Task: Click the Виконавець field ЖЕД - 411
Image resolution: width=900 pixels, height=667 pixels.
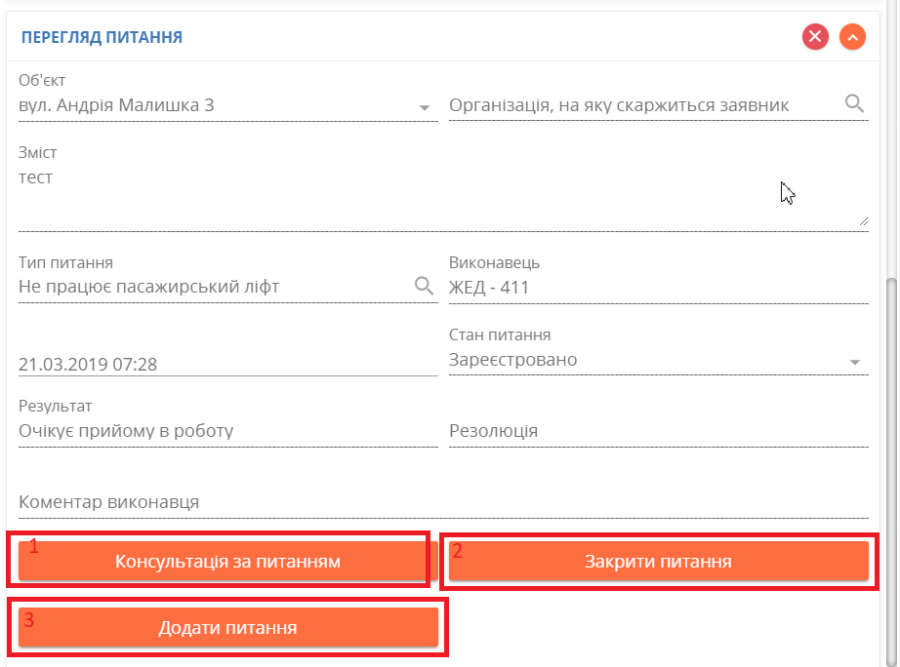Action: [x=658, y=287]
